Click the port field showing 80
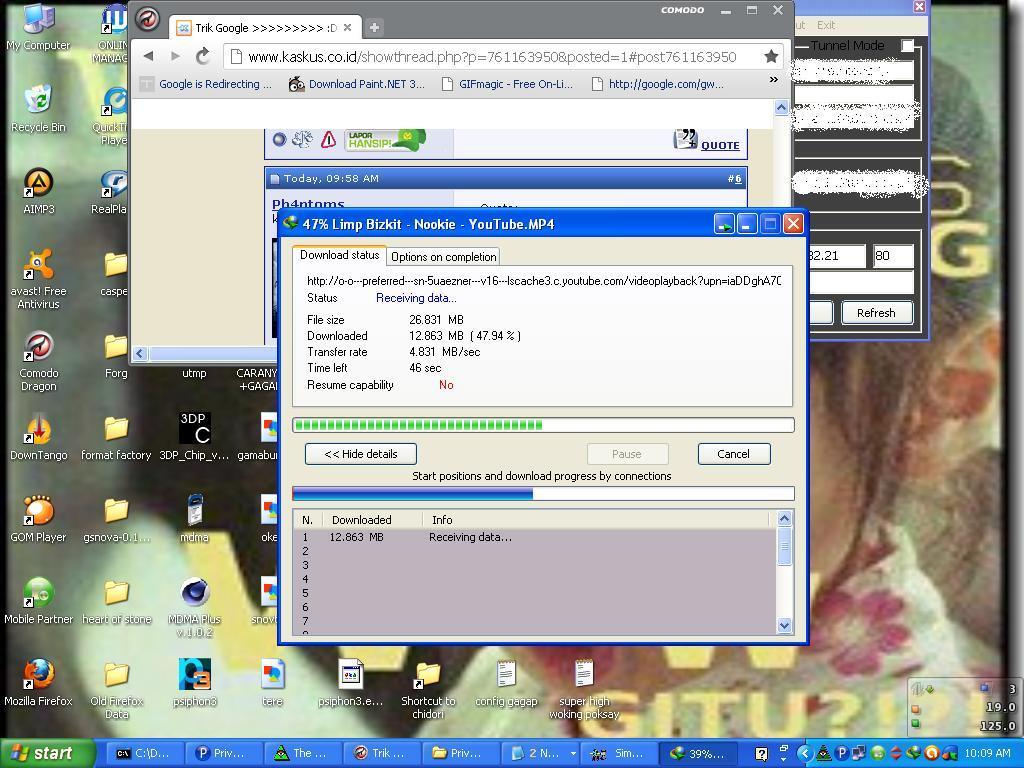The width and height of the screenshot is (1024, 768). (893, 256)
